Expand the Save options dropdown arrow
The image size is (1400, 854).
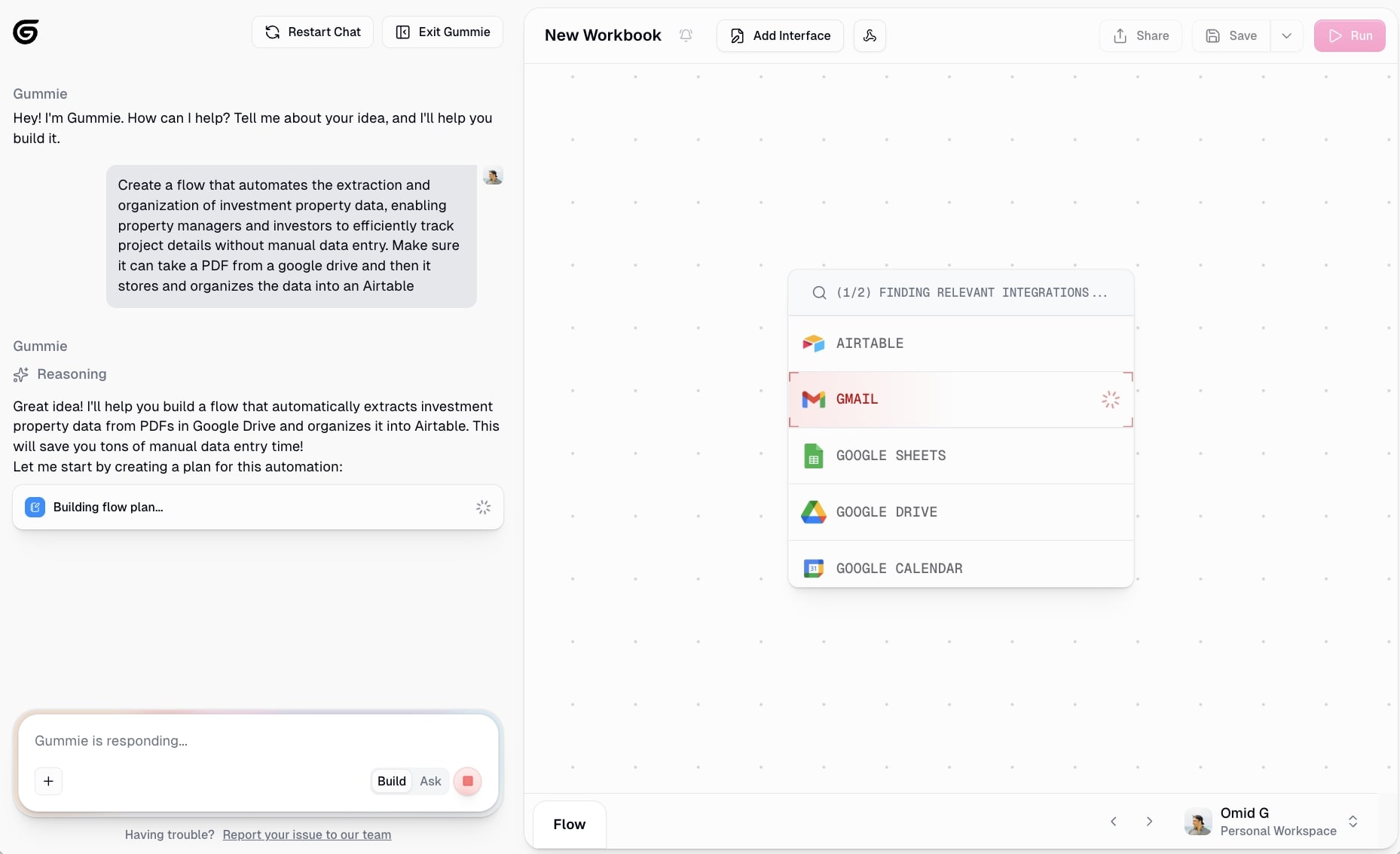1287,35
